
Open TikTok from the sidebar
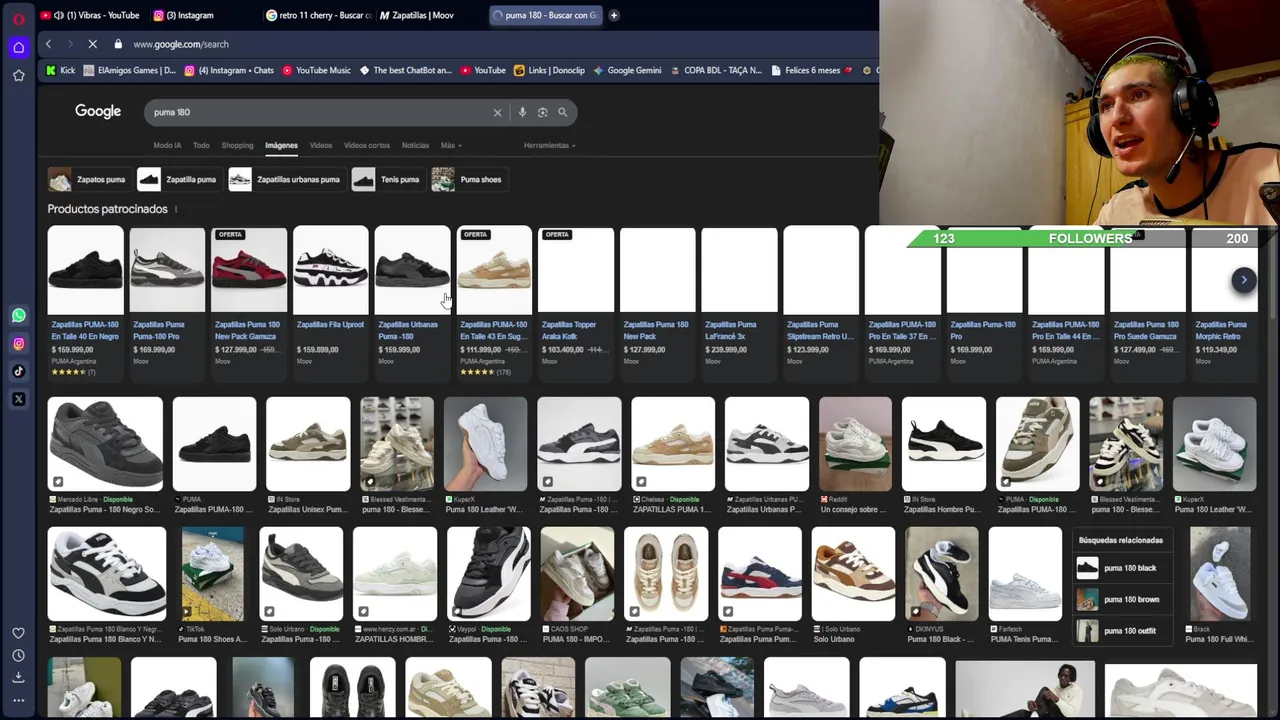(x=18, y=371)
